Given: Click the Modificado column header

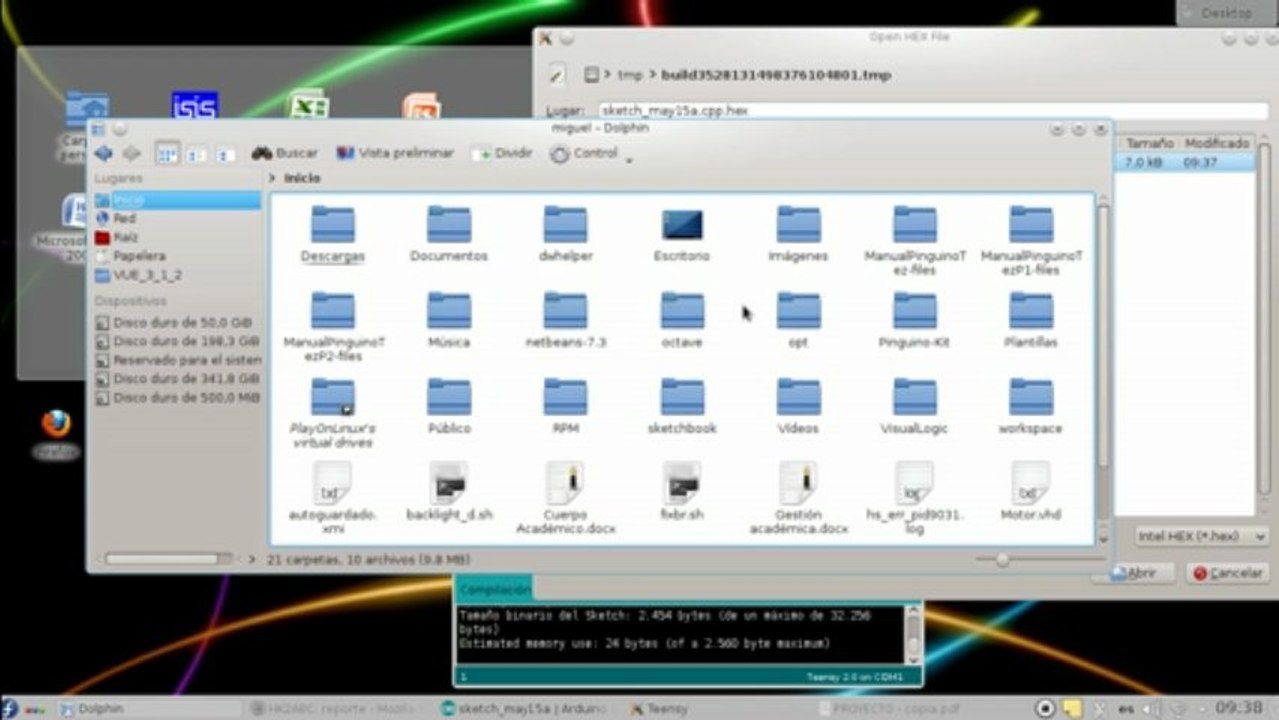Looking at the screenshot, I should 1217,144.
